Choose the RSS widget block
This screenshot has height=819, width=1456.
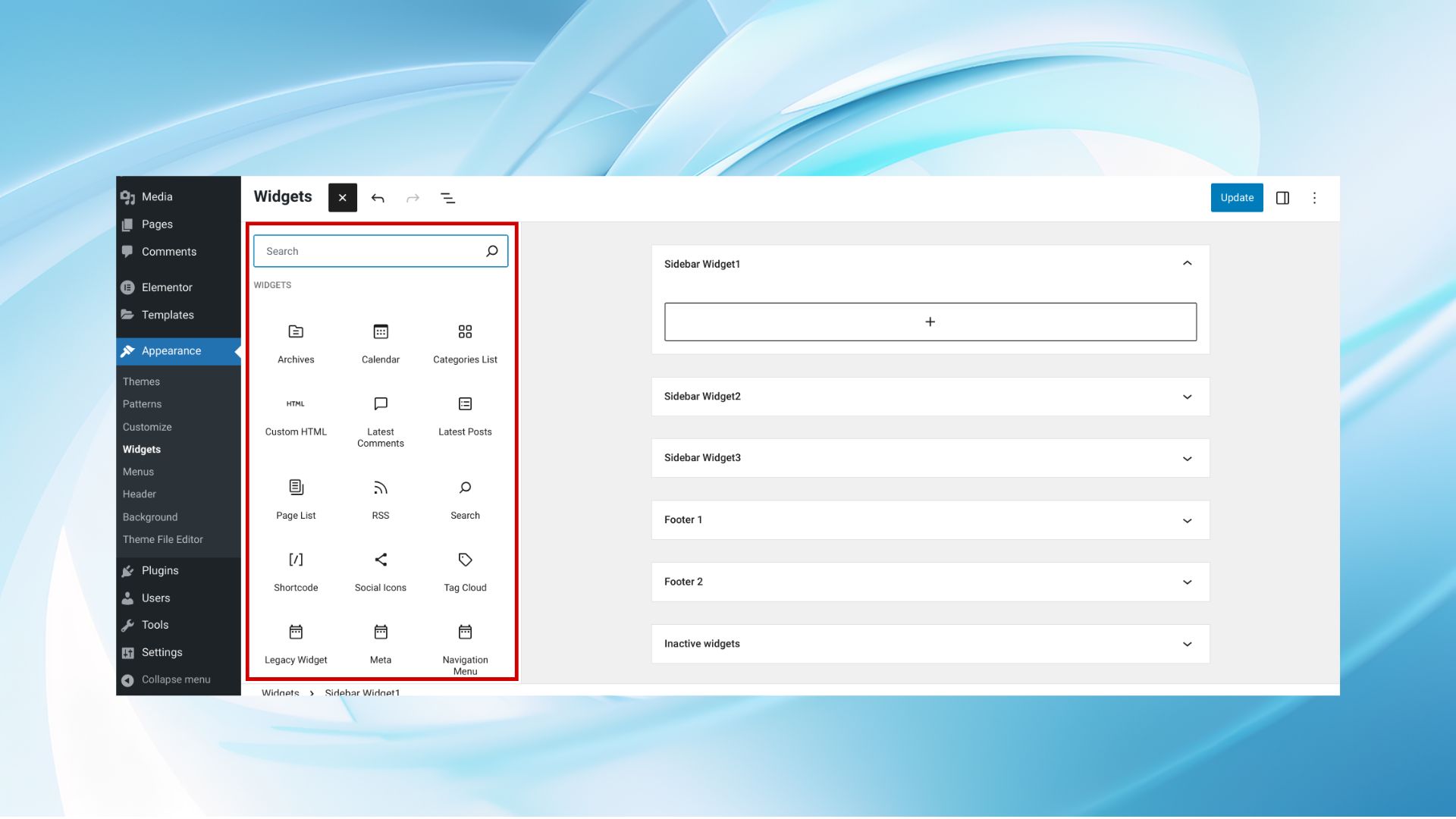tap(381, 498)
